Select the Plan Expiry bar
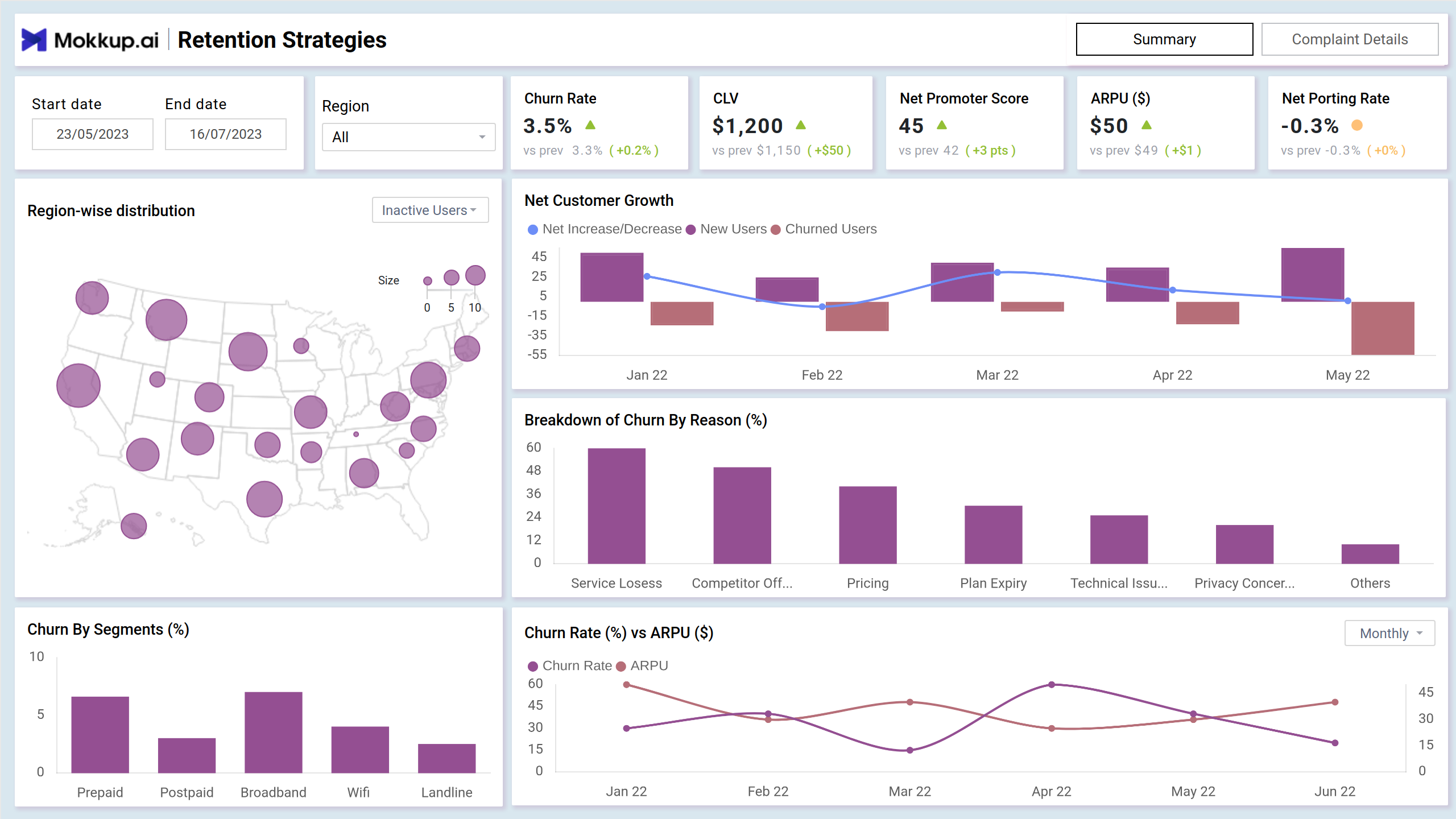 click(x=994, y=535)
